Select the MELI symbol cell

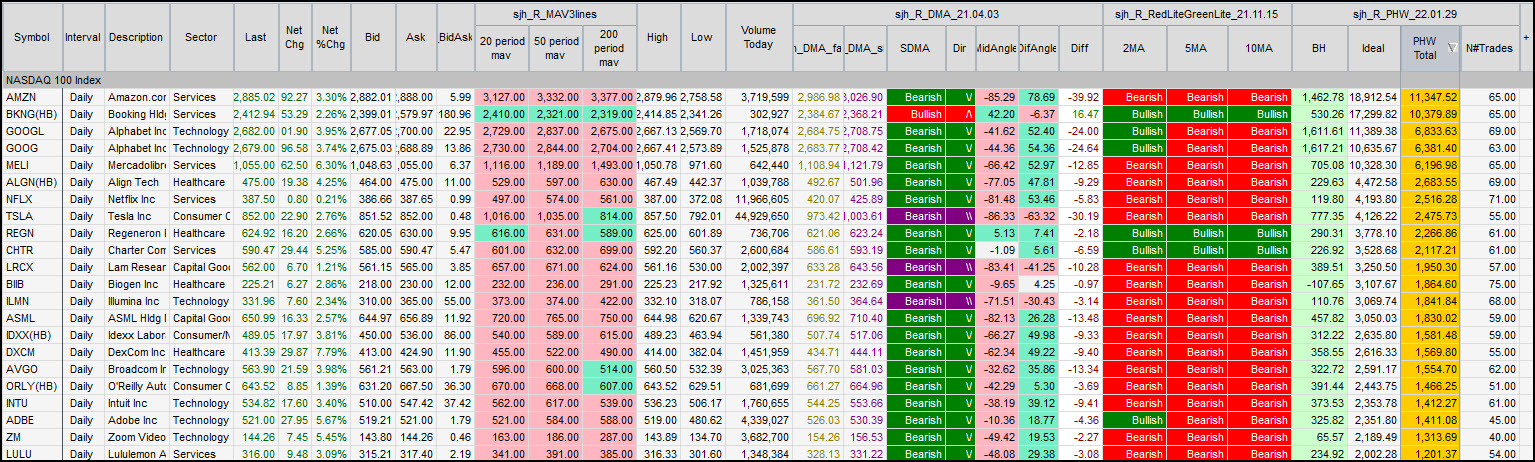(x=33, y=165)
